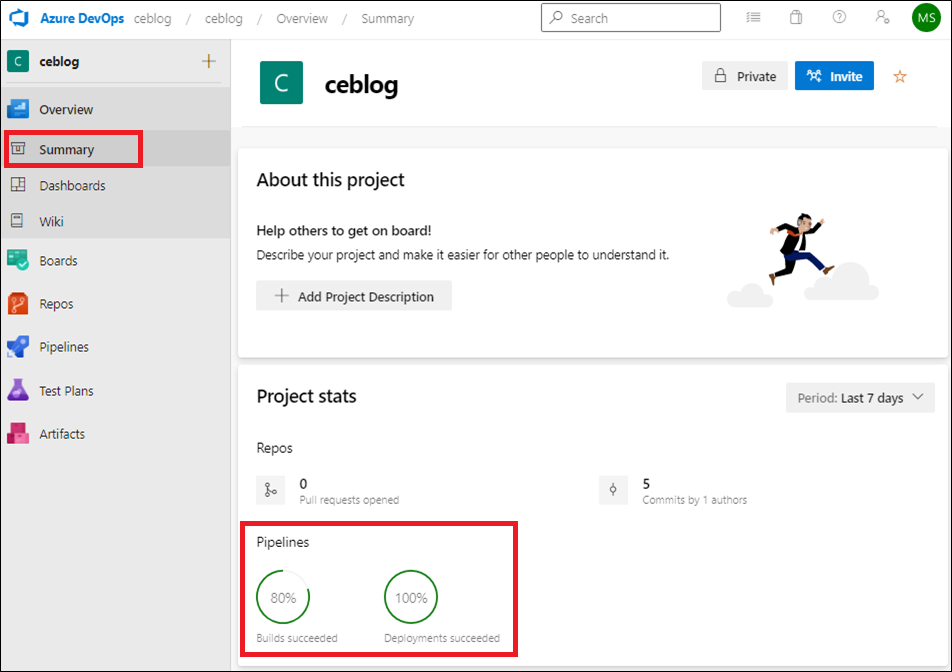Focus the Search input field
952x672 pixels.
[x=631, y=18]
